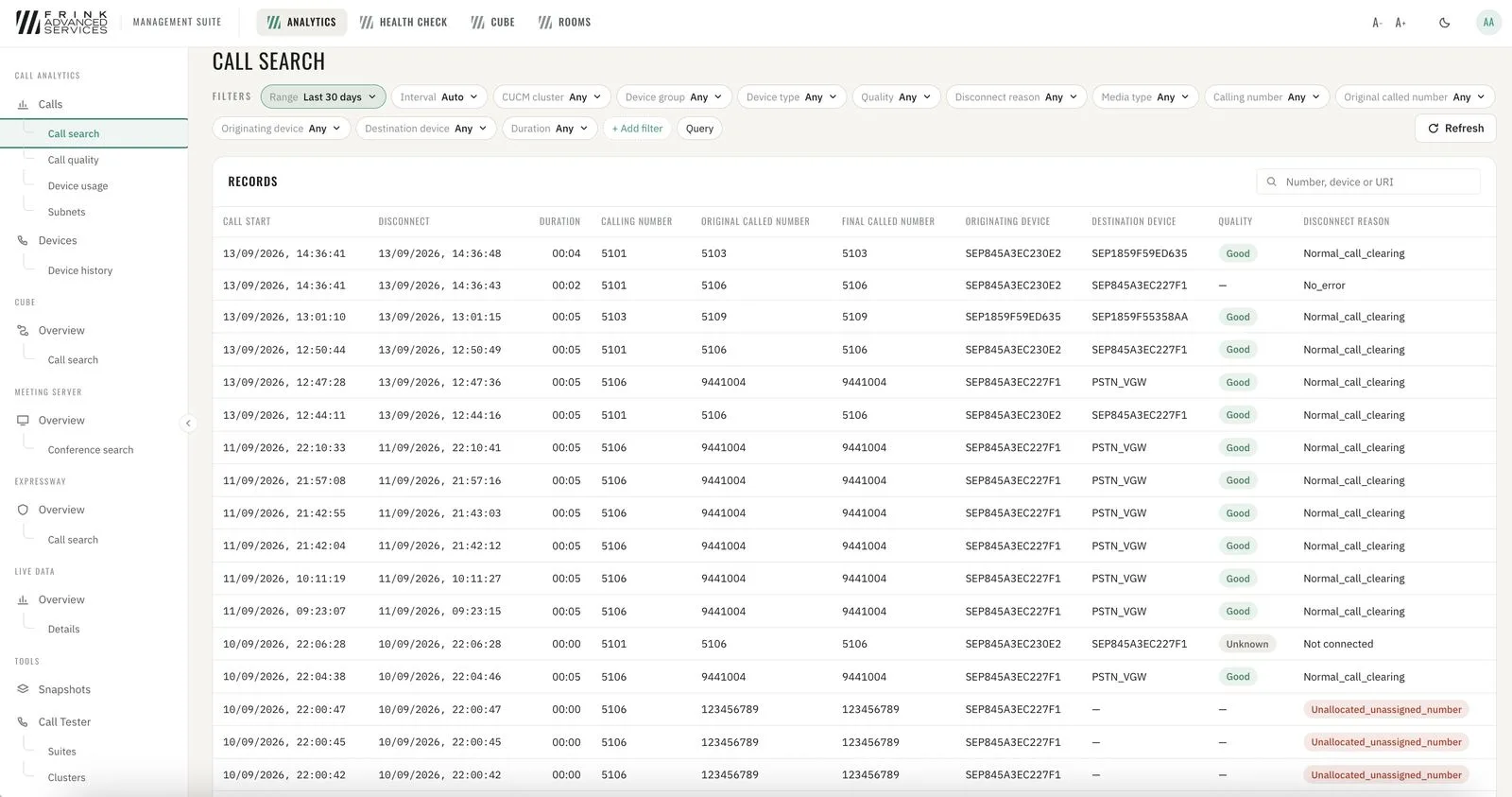
Task: Switch to the Cube tab
Action: [x=492, y=22]
